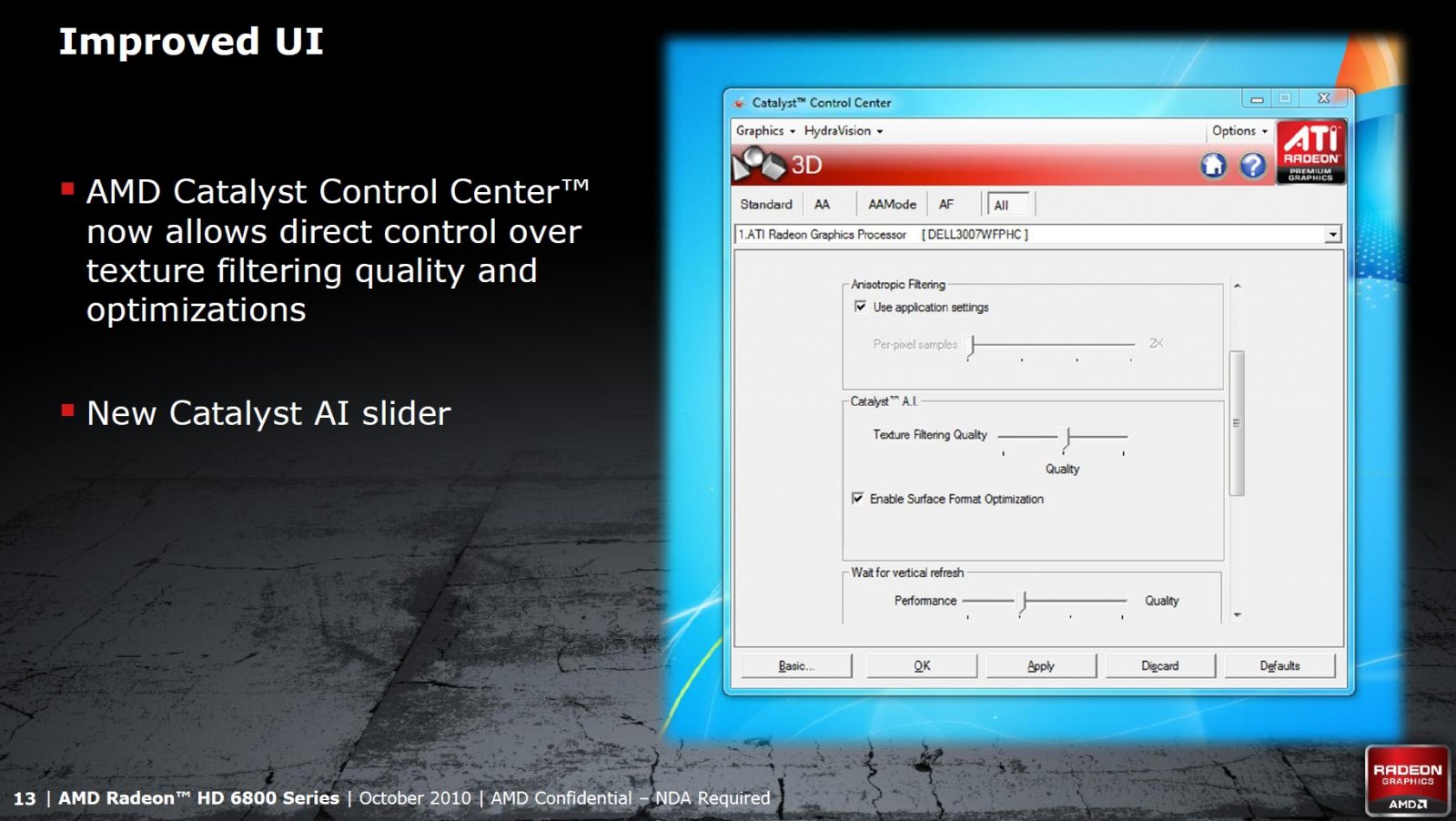Switch to the AA tab
Screen dimensions: 1456x821
(x=823, y=205)
